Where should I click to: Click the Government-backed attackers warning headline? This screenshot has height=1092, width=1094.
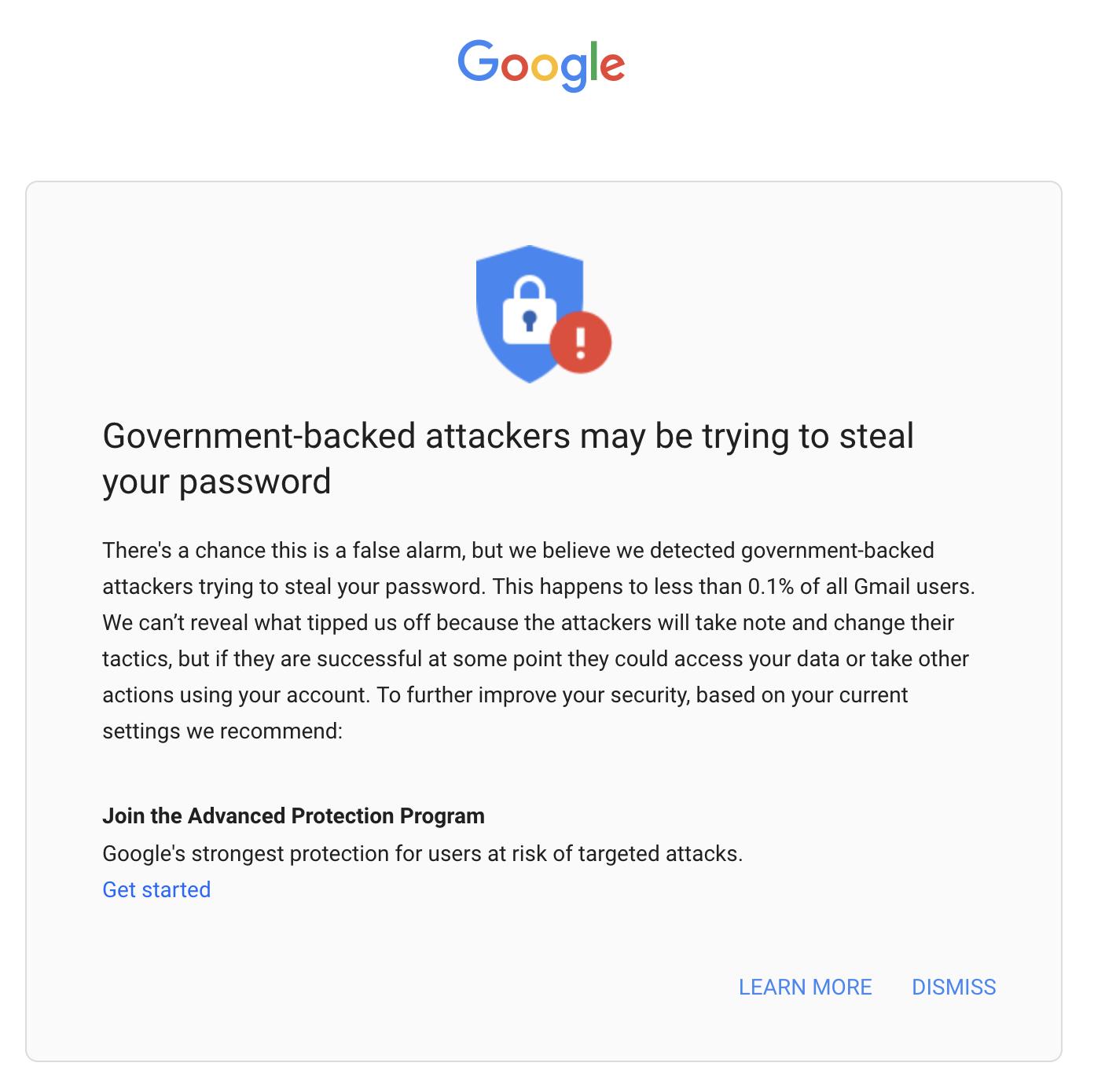508,436
